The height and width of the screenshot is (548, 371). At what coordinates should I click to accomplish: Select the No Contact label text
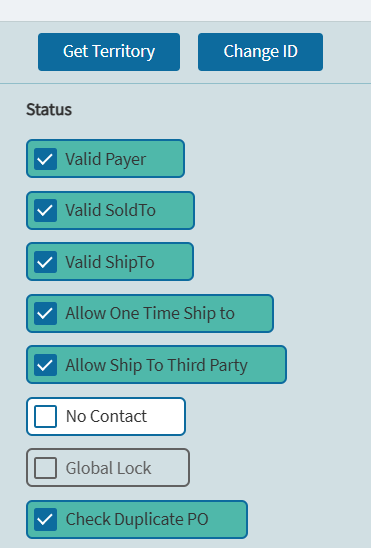coord(106,416)
